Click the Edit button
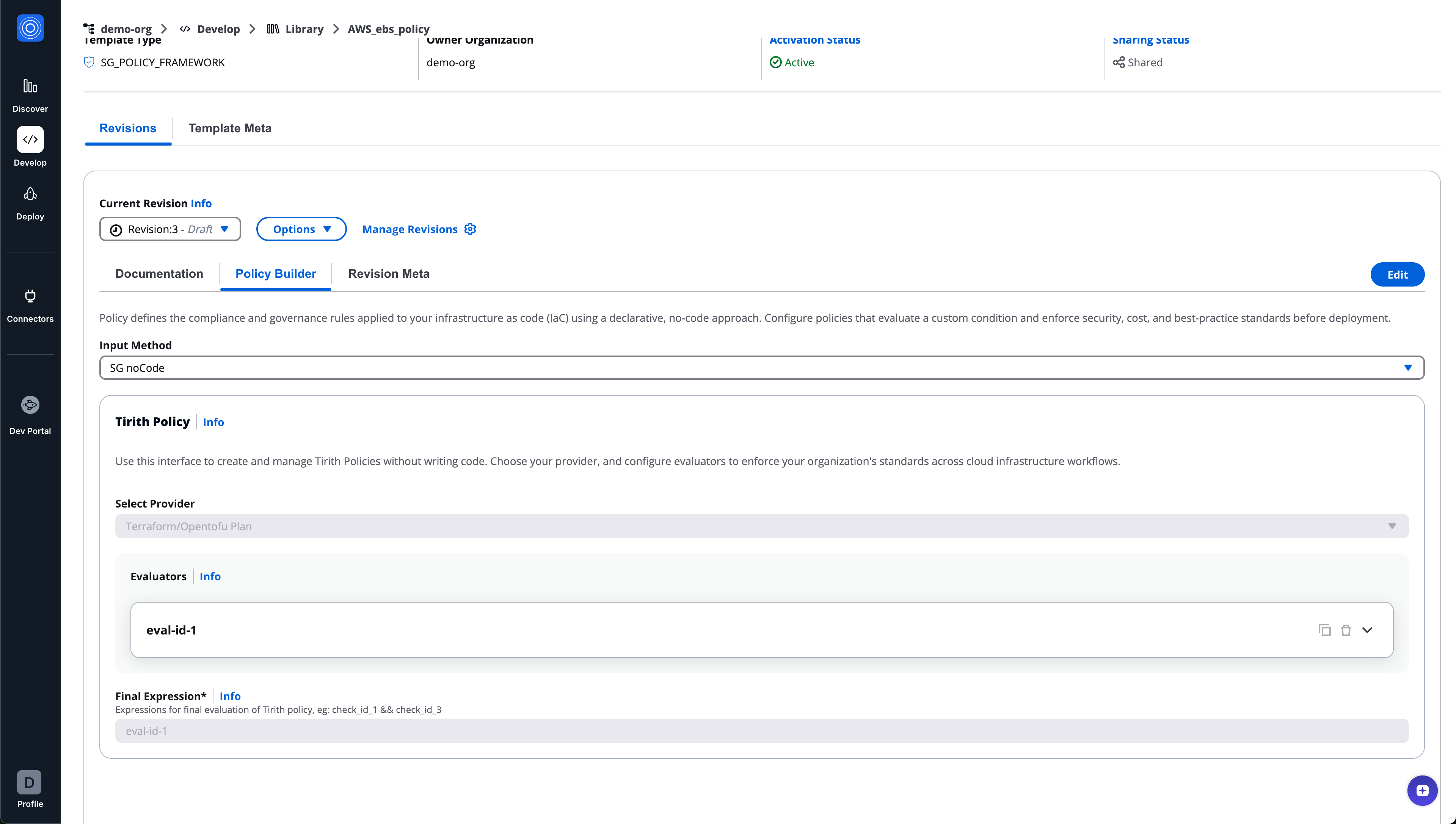The width and height of the screenshot is (1456, 824). [1398, 274]
